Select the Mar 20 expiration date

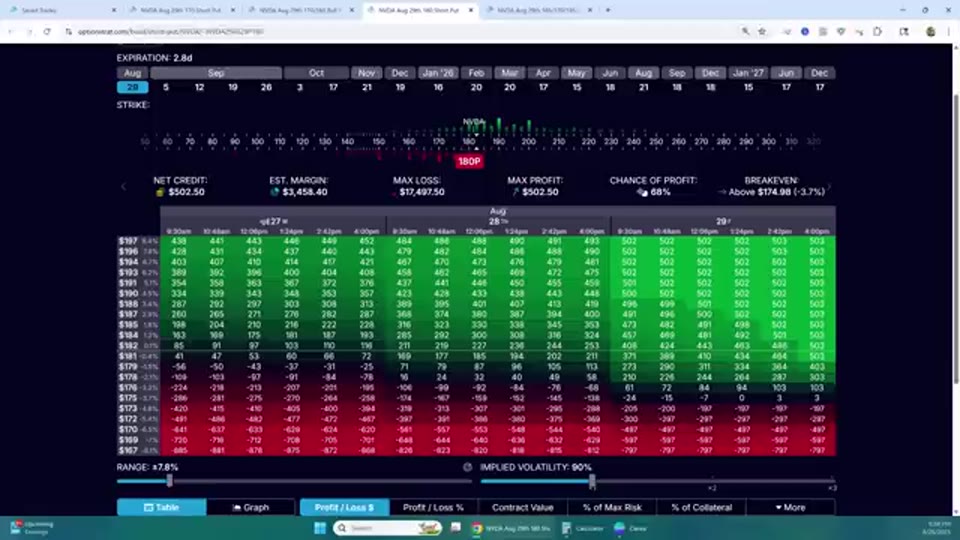(x=509, y=87)
